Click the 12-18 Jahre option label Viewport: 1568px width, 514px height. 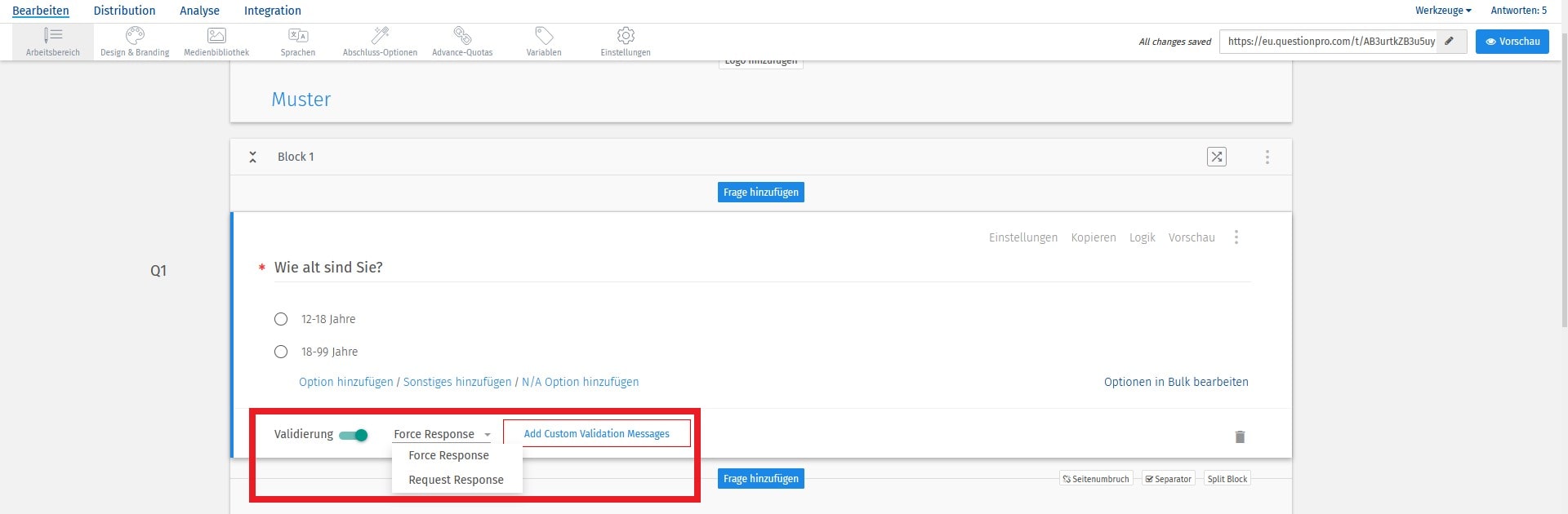[328, 319]
